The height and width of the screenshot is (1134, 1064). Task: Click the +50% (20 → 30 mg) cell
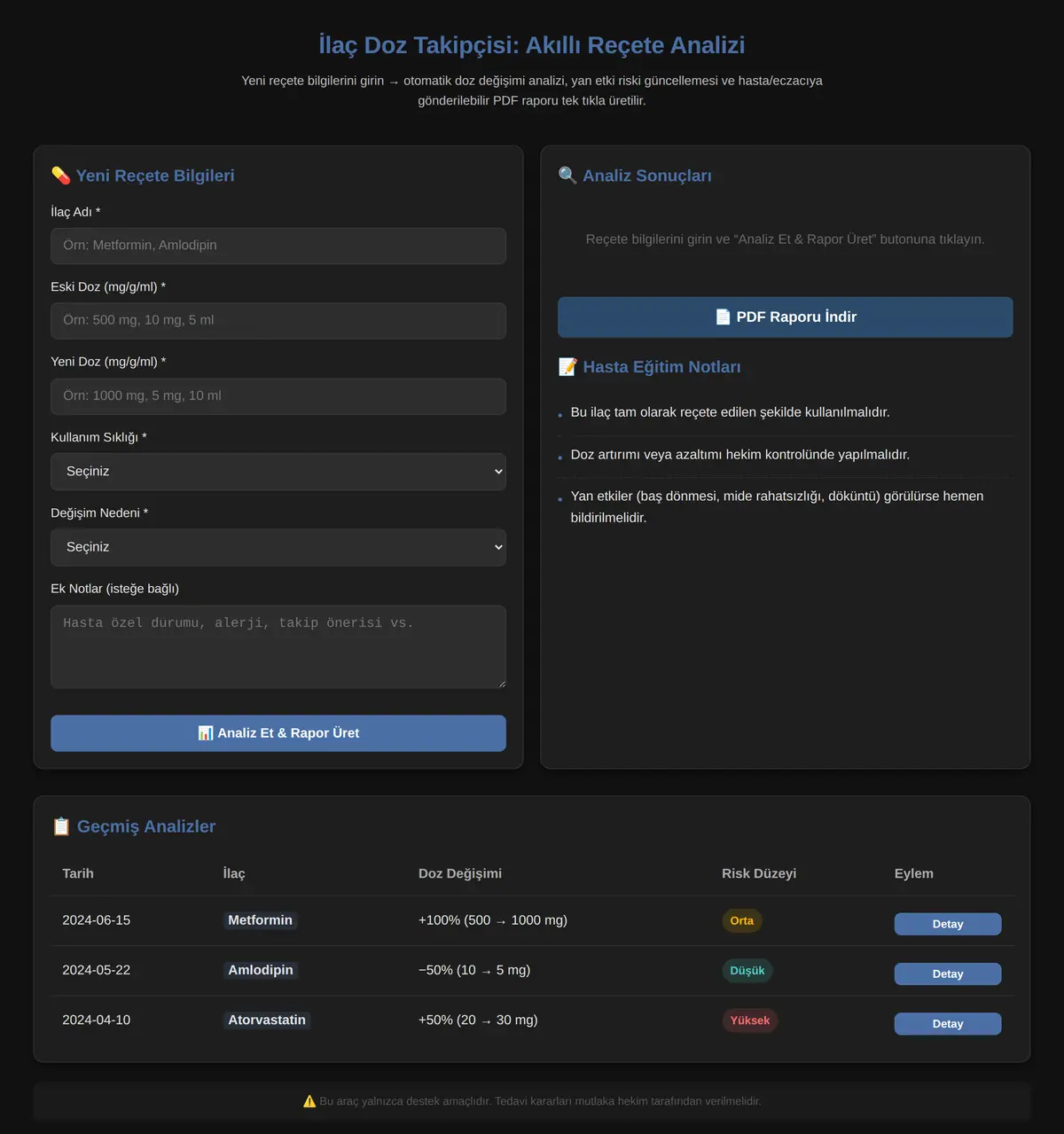click(x=478, y=1020)
